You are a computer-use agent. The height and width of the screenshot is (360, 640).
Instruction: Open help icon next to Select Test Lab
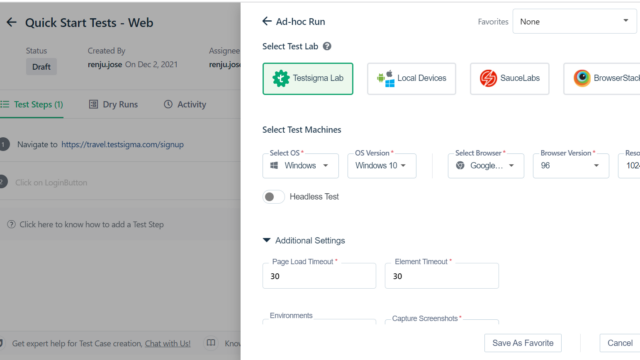[x=327, y=47]
